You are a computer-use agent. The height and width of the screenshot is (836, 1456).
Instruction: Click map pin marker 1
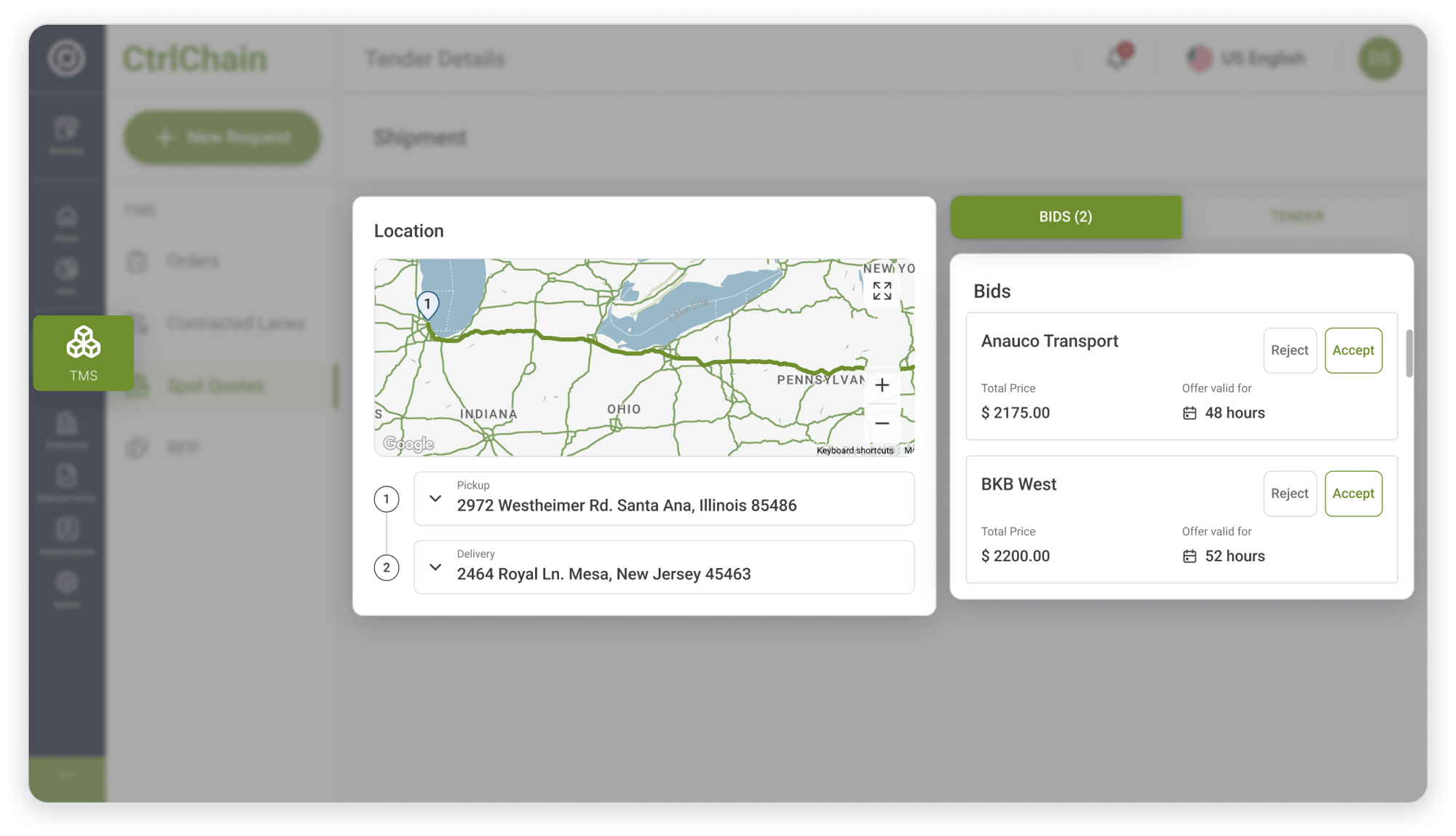click(x=427, y=306)
